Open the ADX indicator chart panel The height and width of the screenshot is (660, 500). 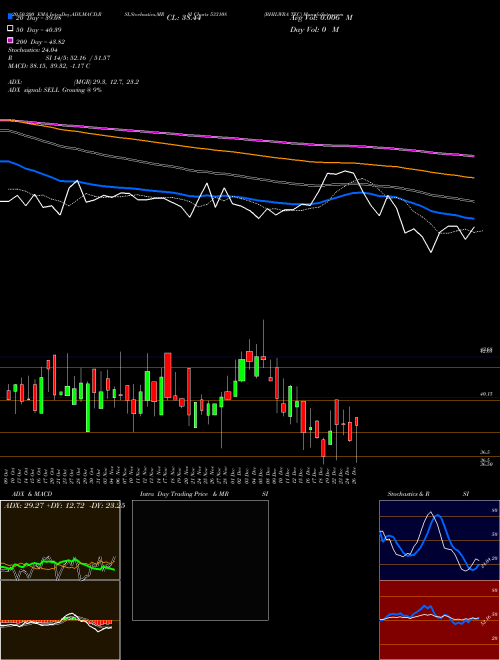(x=60, y=540)
